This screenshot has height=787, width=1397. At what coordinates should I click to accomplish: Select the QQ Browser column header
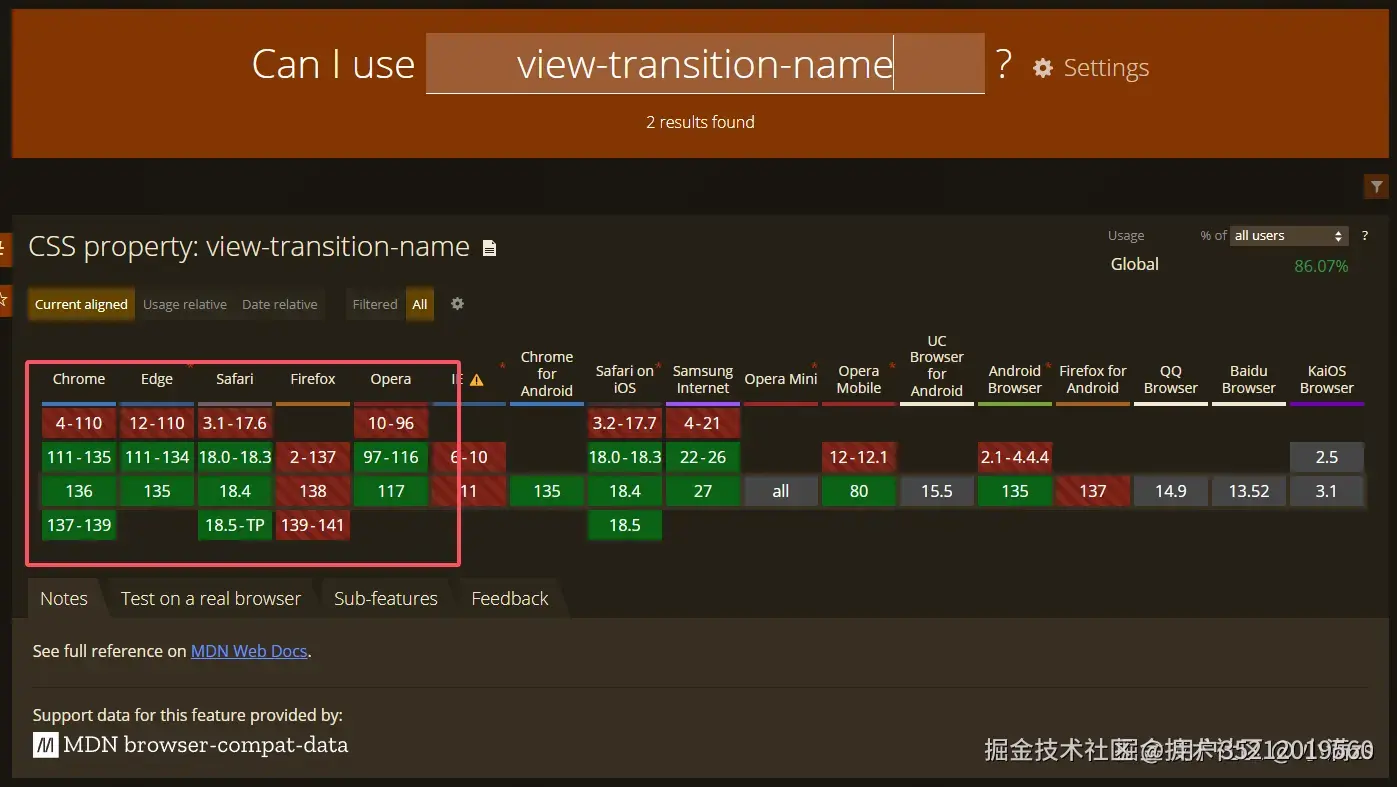tap(1171, 379)
